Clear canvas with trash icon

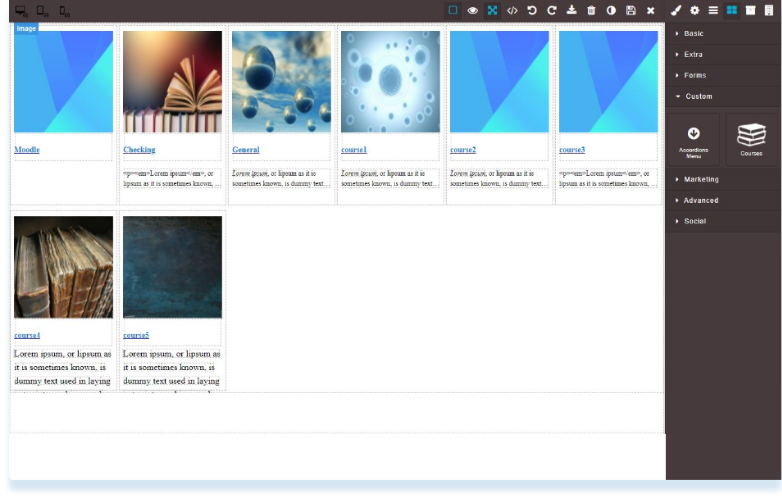(x=591, y=10)
